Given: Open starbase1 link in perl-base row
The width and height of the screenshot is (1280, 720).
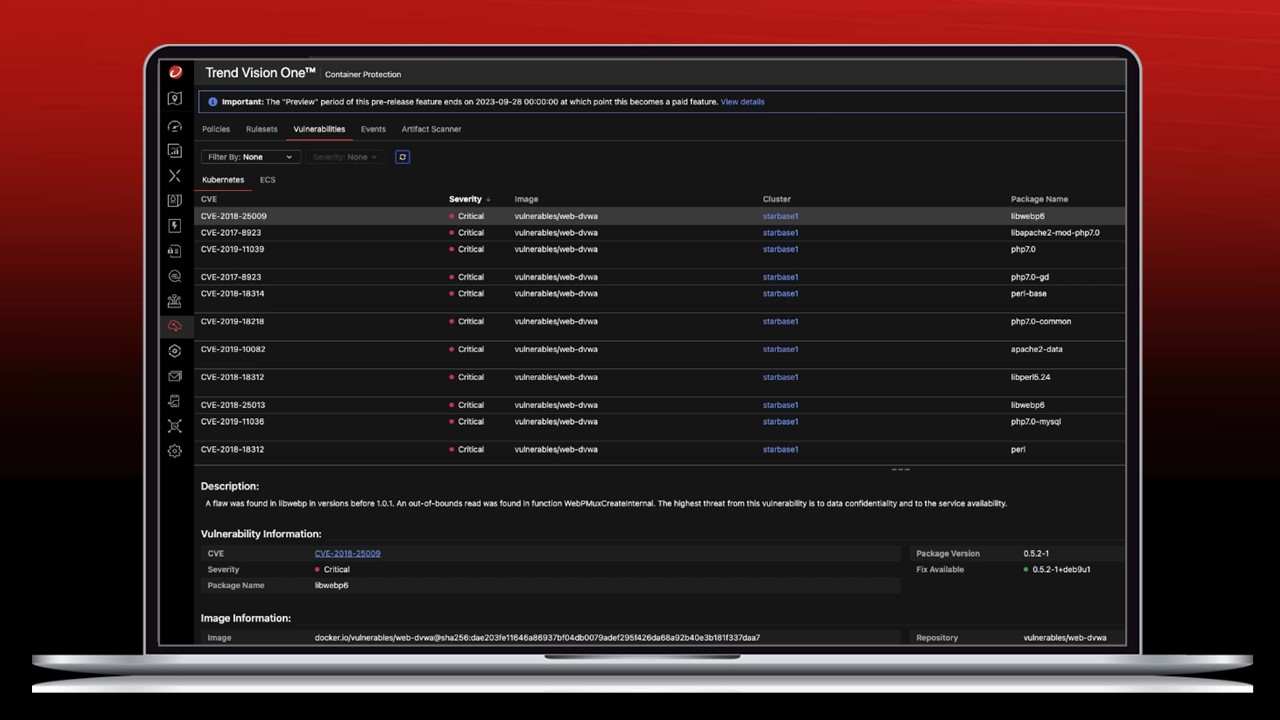Looking at the screenshot, I should [x=780, y=294].
